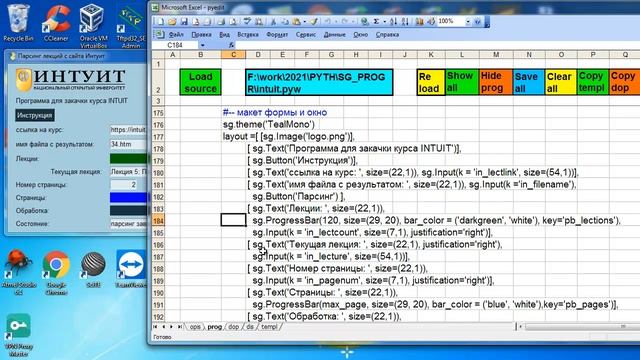This screenshot has width=640, height=360.
Task: Click the ссылка на курс input field
Action: point(128,130)
